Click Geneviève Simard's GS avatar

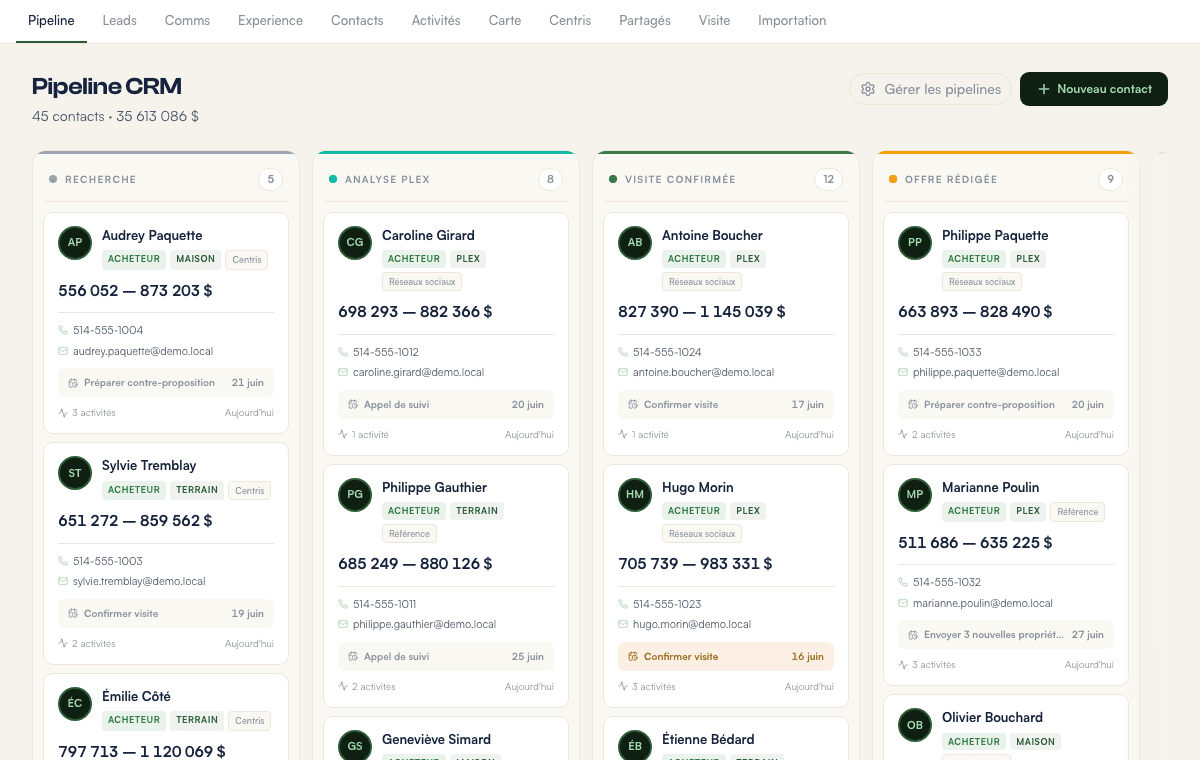pos(355,746)
